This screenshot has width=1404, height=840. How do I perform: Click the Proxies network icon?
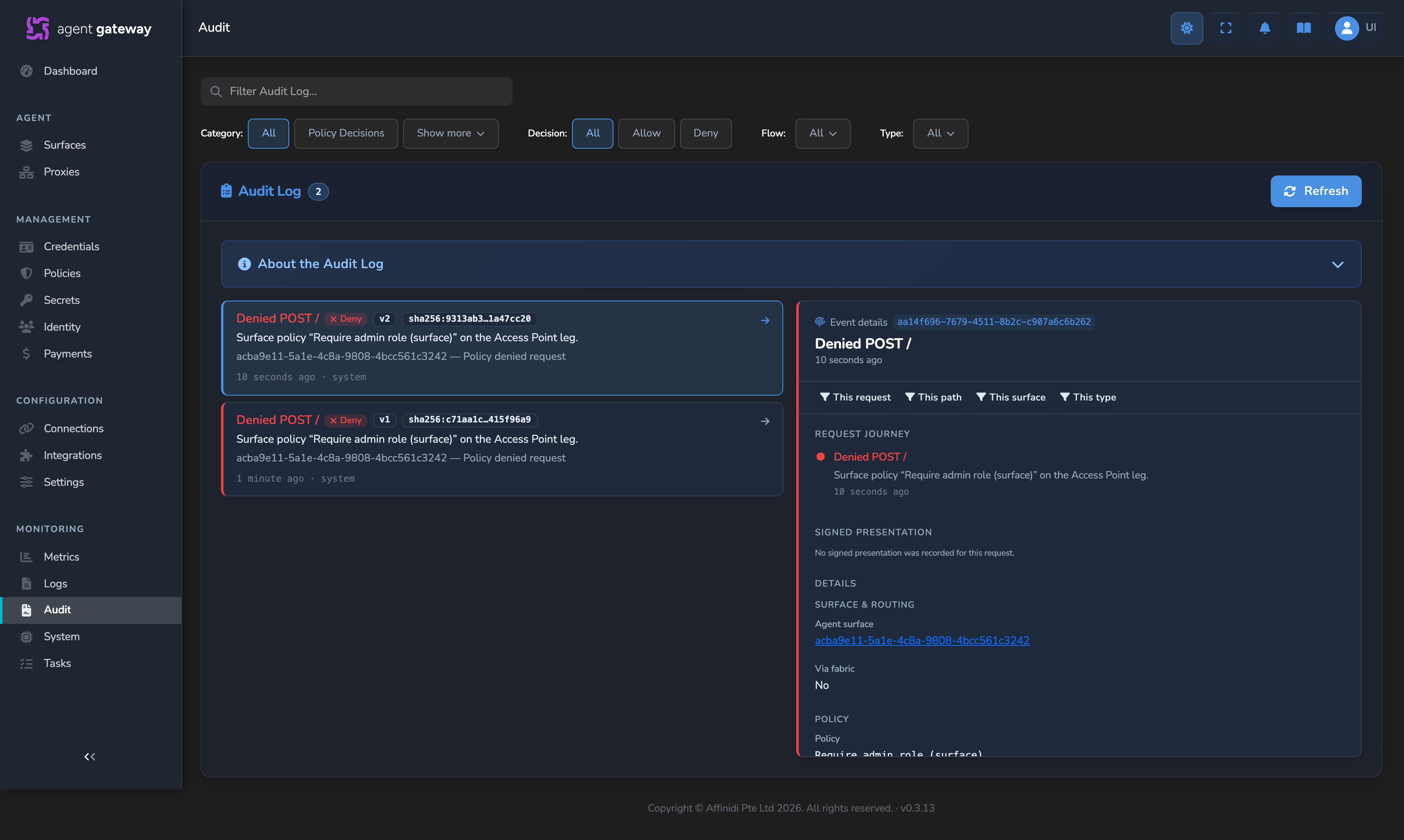pos(26,172)
